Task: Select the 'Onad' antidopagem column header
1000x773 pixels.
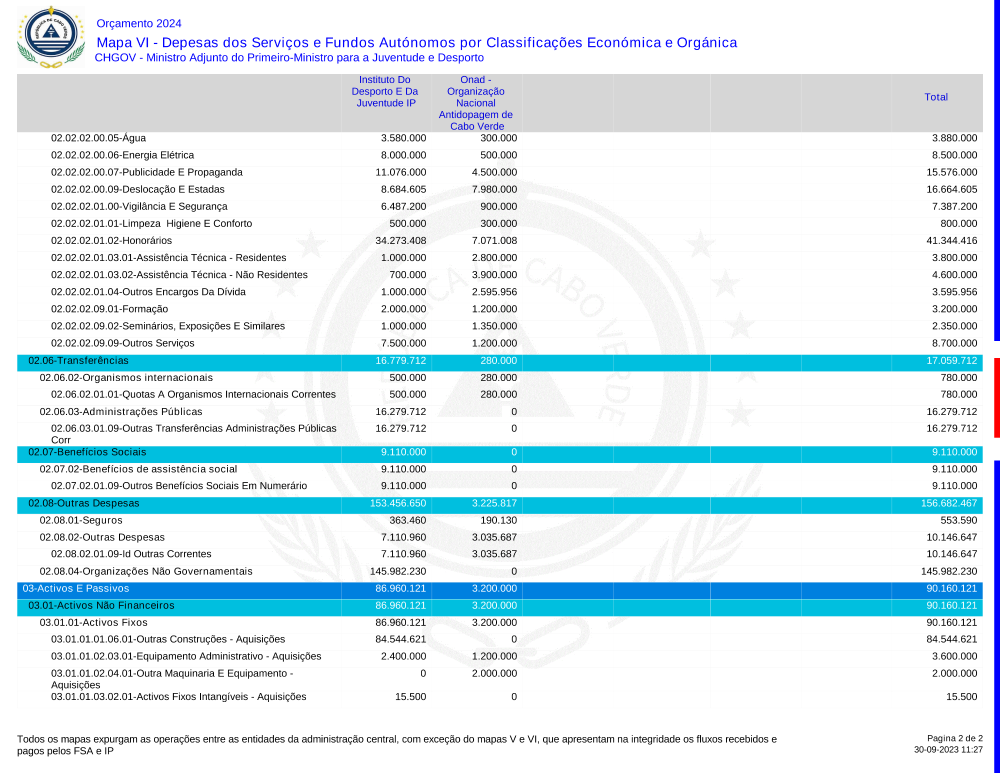Action: point(476,102)
